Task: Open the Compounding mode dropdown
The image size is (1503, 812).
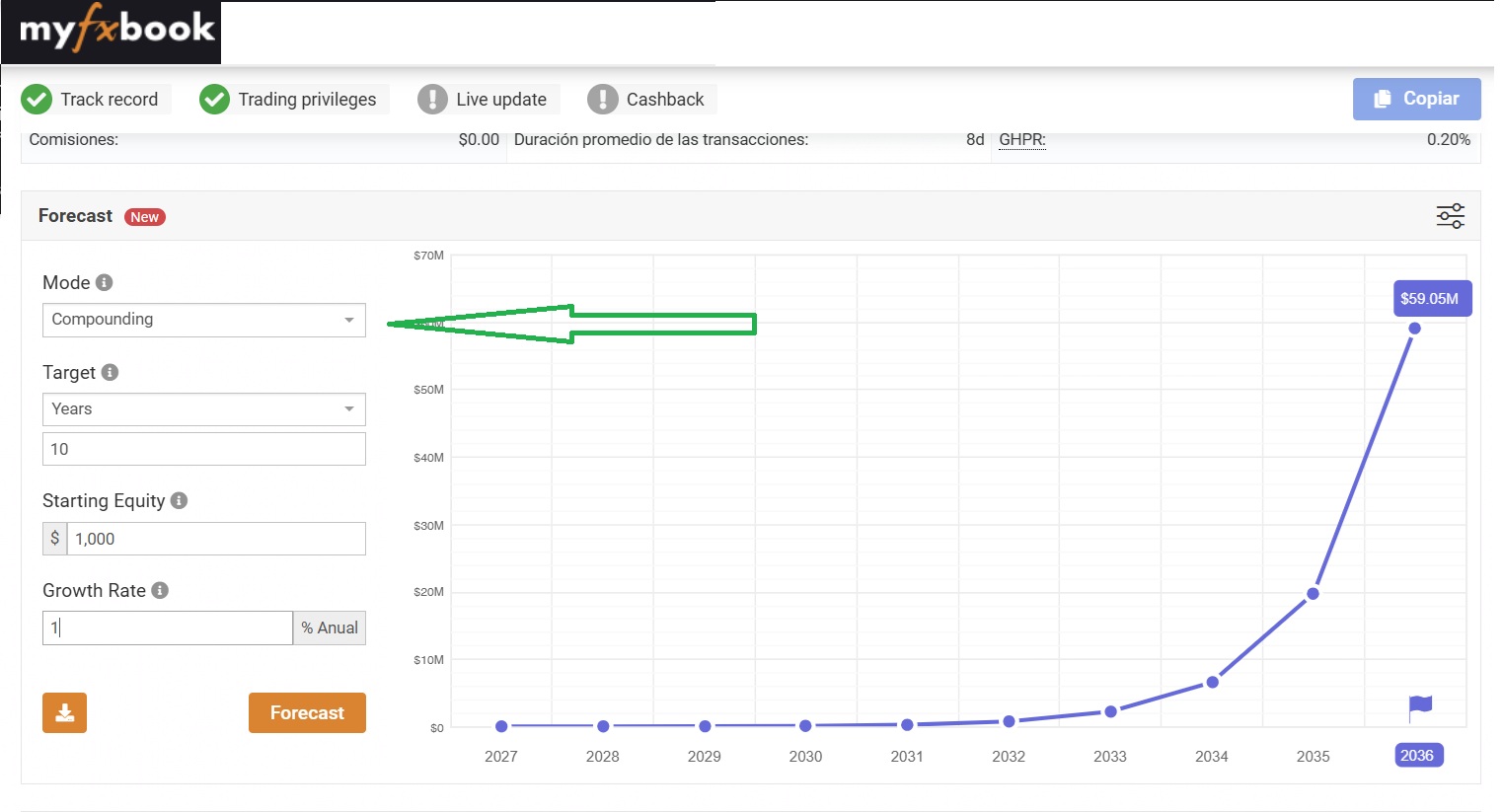Action: pos(203,320)
